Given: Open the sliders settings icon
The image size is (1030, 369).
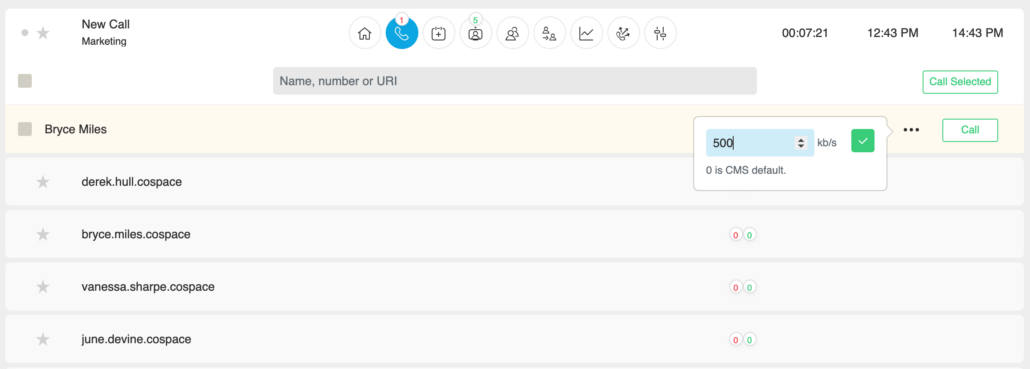Looking at the screenshot, I should click(x=660, y=33).
